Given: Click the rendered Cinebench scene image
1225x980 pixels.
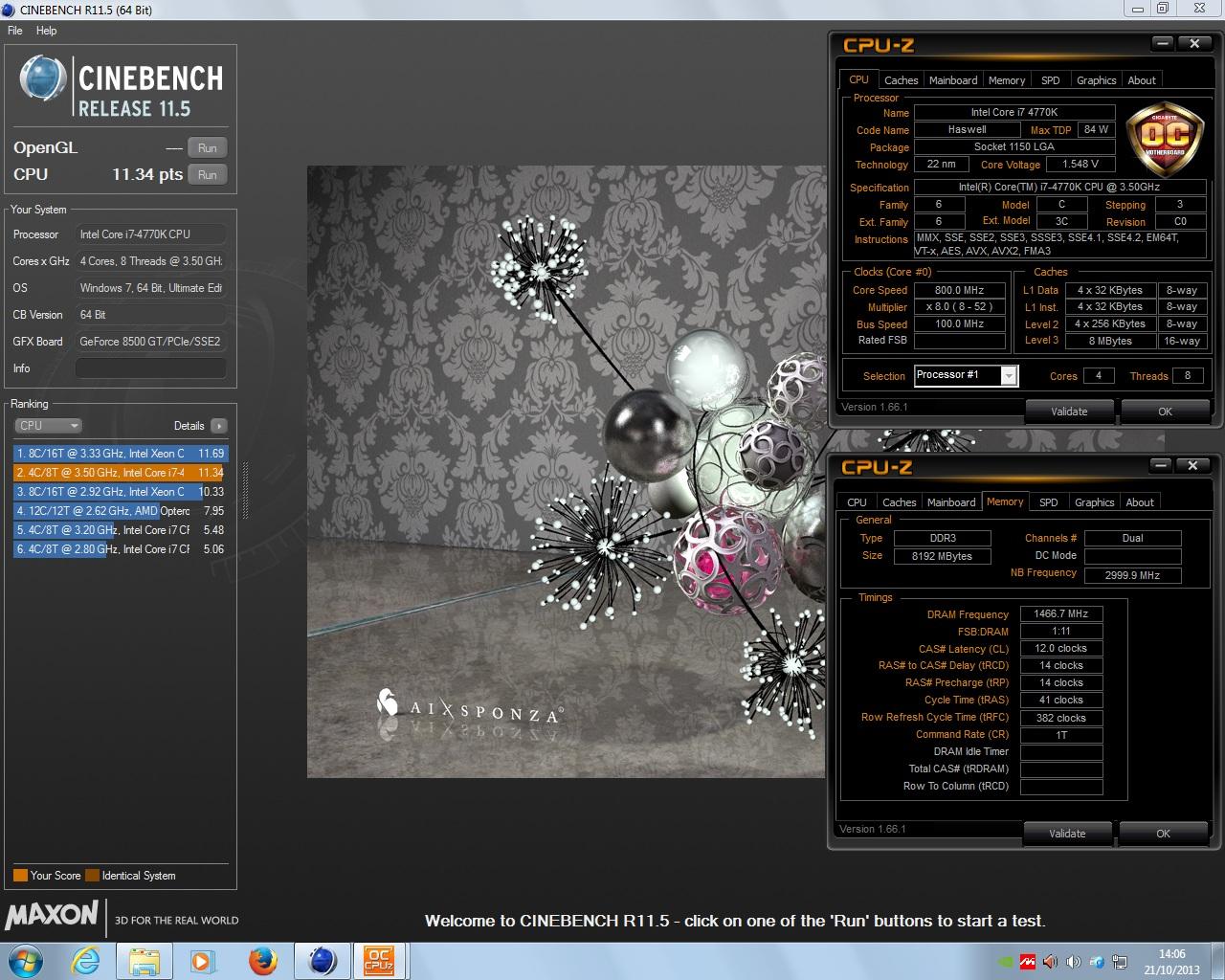Looking at the screenshot, I should tap(566, 472).
